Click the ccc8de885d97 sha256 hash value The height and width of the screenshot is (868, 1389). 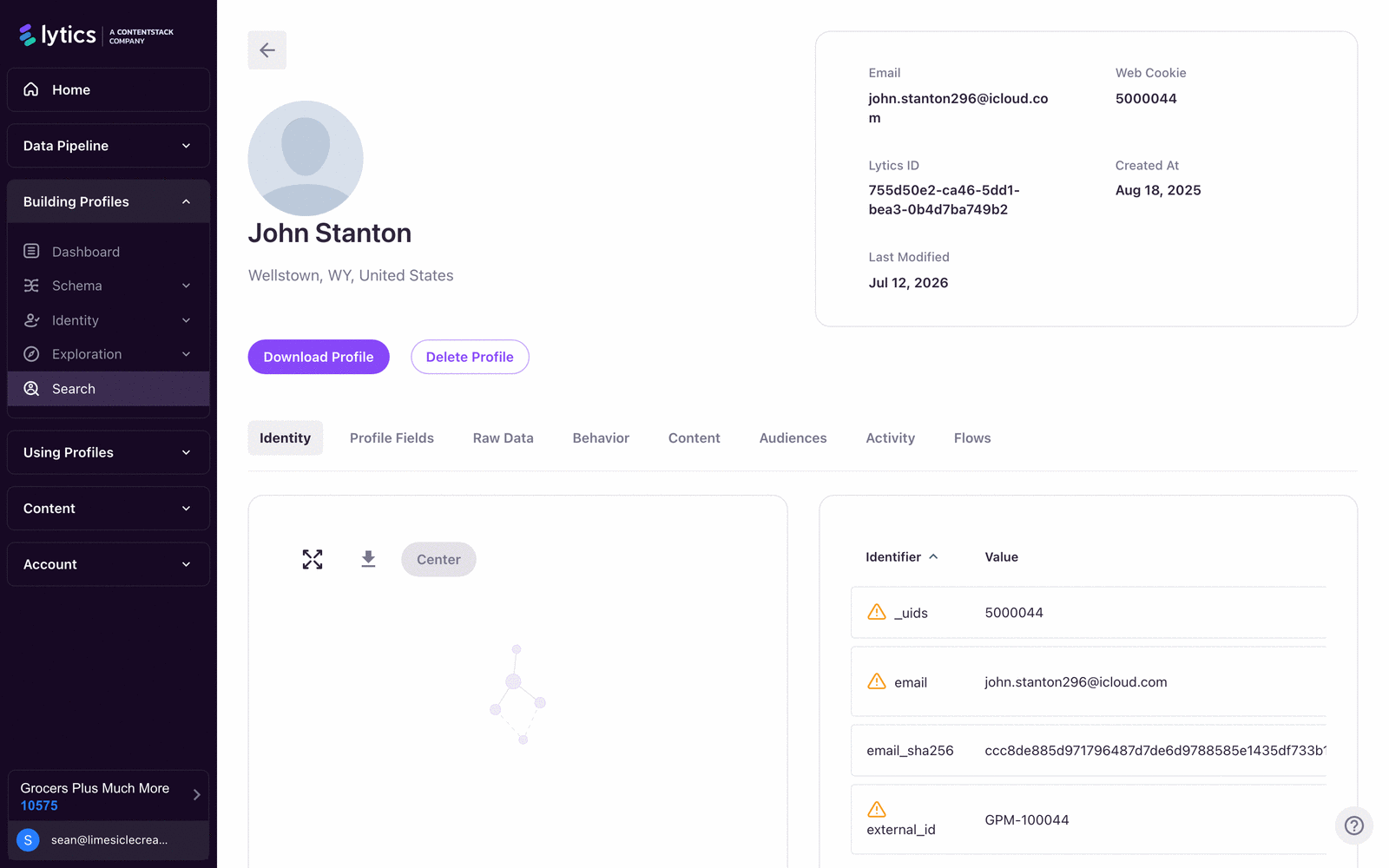[1155, 751]
